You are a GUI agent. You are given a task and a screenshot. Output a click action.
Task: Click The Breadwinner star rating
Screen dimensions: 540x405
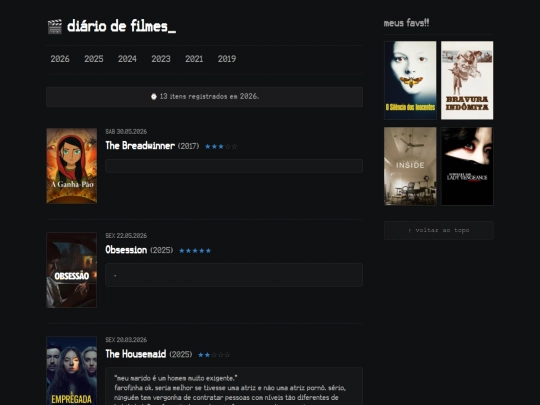point(221,146)
